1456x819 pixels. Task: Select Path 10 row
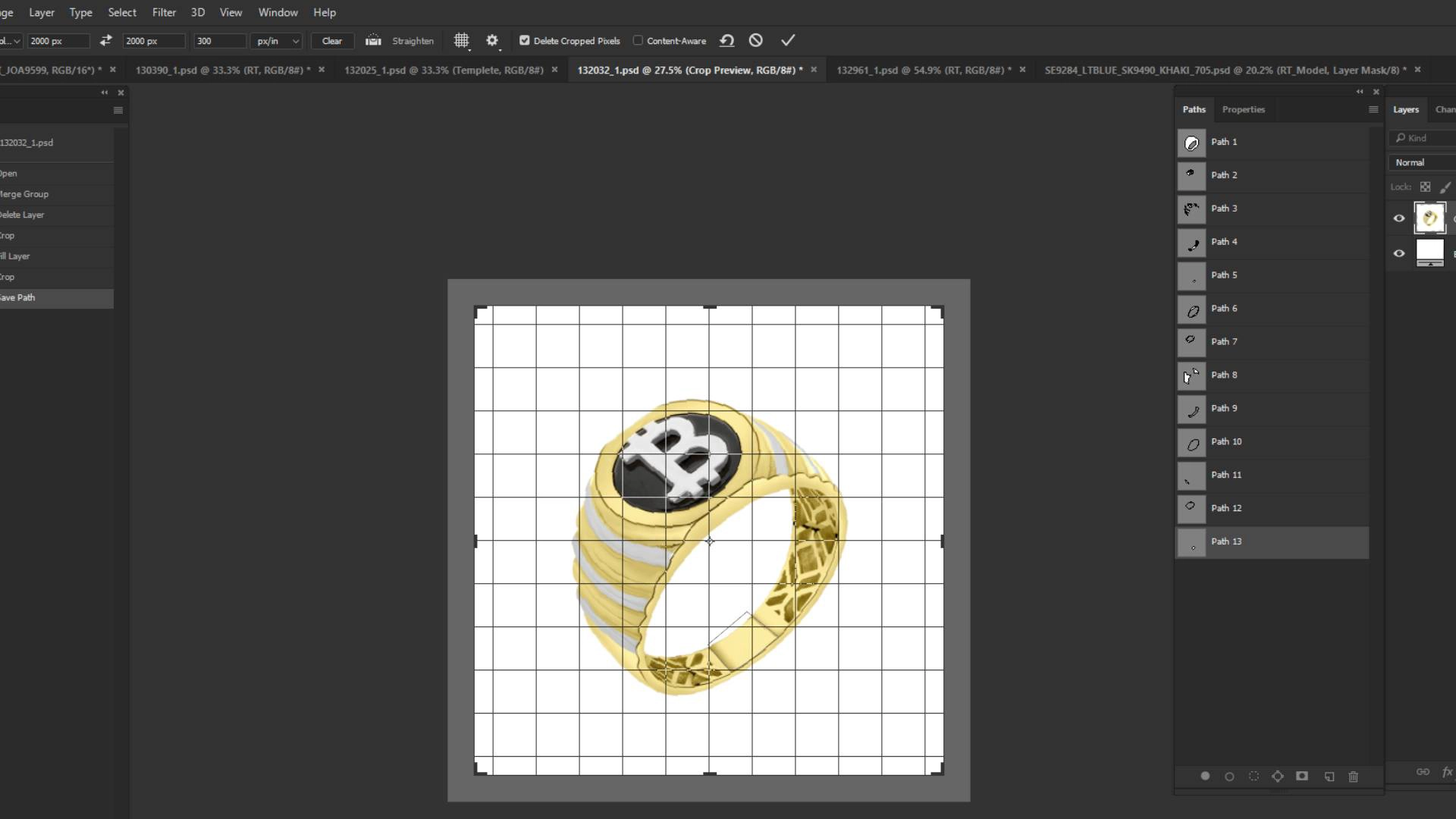[x=1272, y=442]
